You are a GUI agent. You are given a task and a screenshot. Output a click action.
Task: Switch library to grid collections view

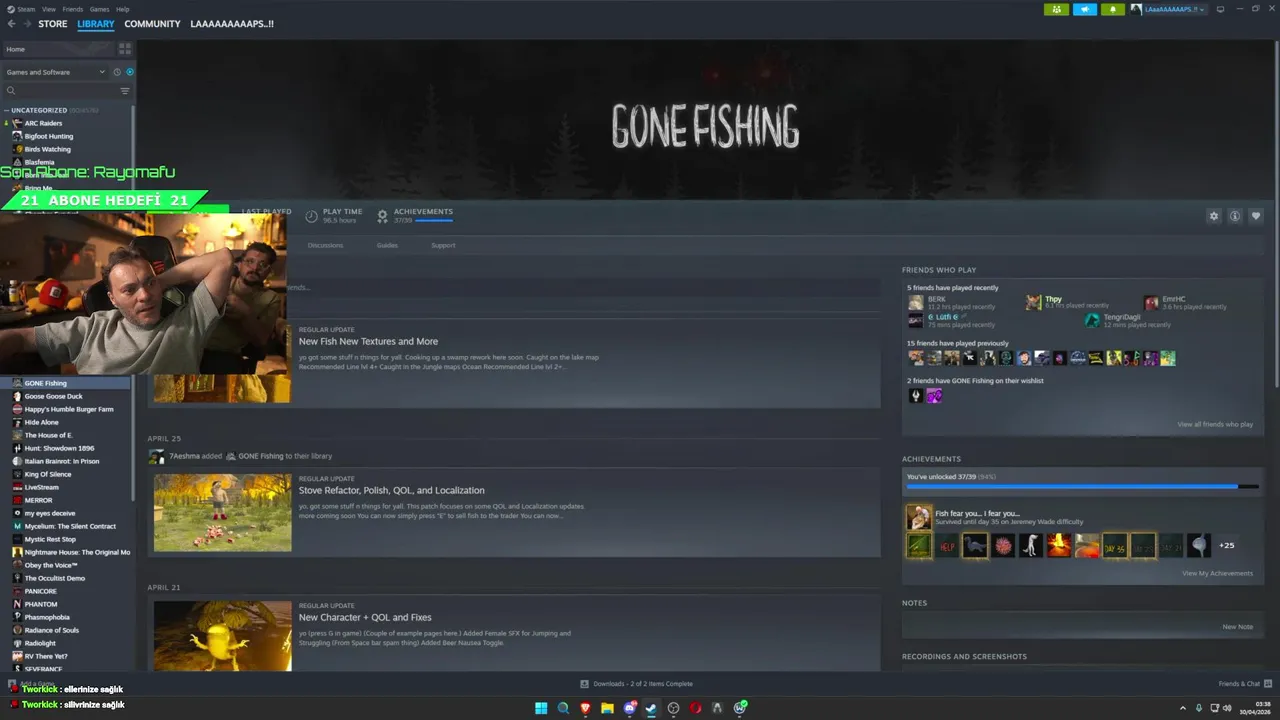(125, 48)
